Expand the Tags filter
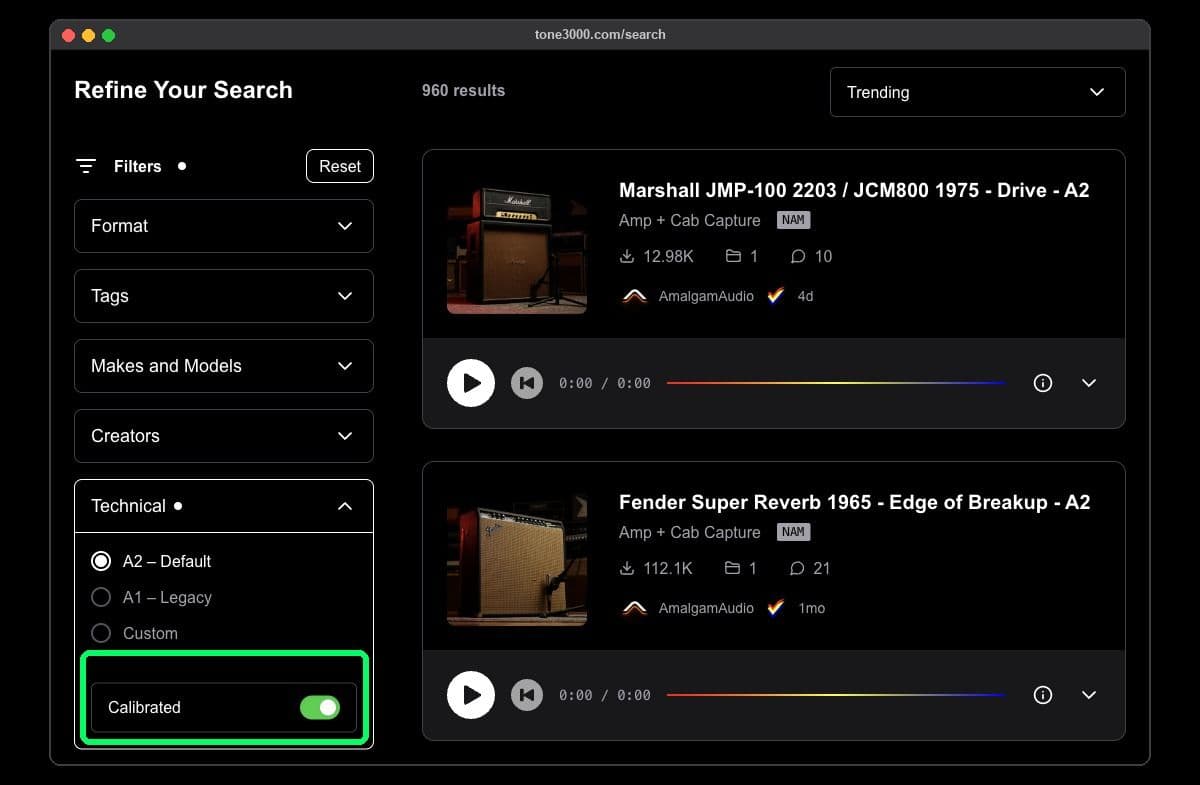Image resolution: width=1200 pixels, height=785 pixels. (224, 296)
